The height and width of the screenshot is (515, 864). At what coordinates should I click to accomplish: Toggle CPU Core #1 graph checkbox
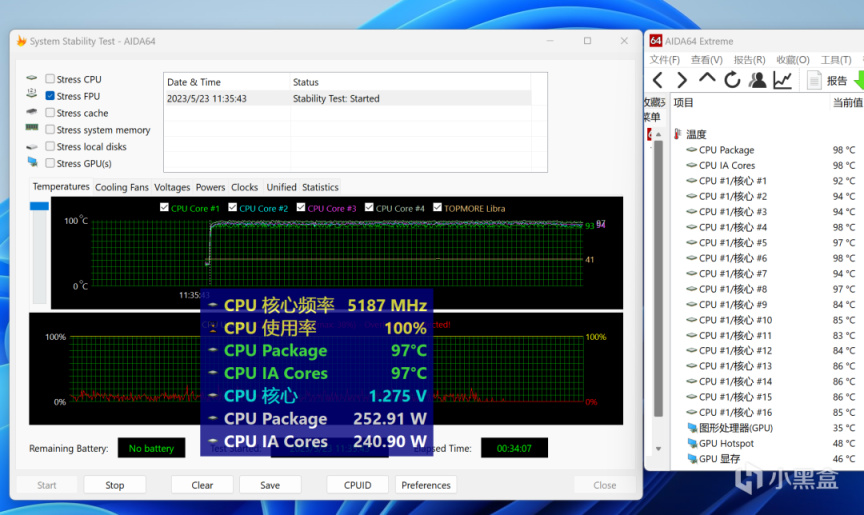pos(164,207)
